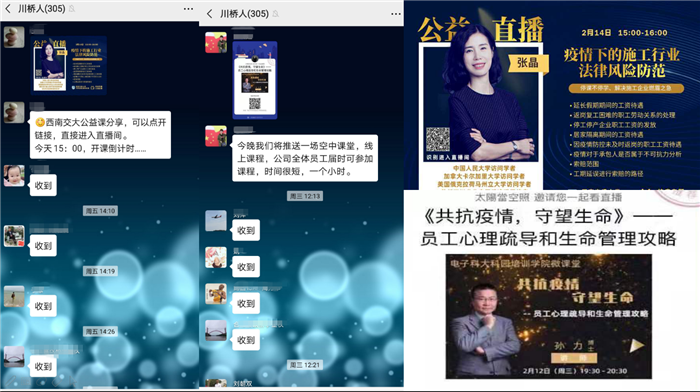The height and width of the screenshot is (392, 700).
Task: Tap the red flag avatar at top of middle chat
Action: [x=216, y=42]
